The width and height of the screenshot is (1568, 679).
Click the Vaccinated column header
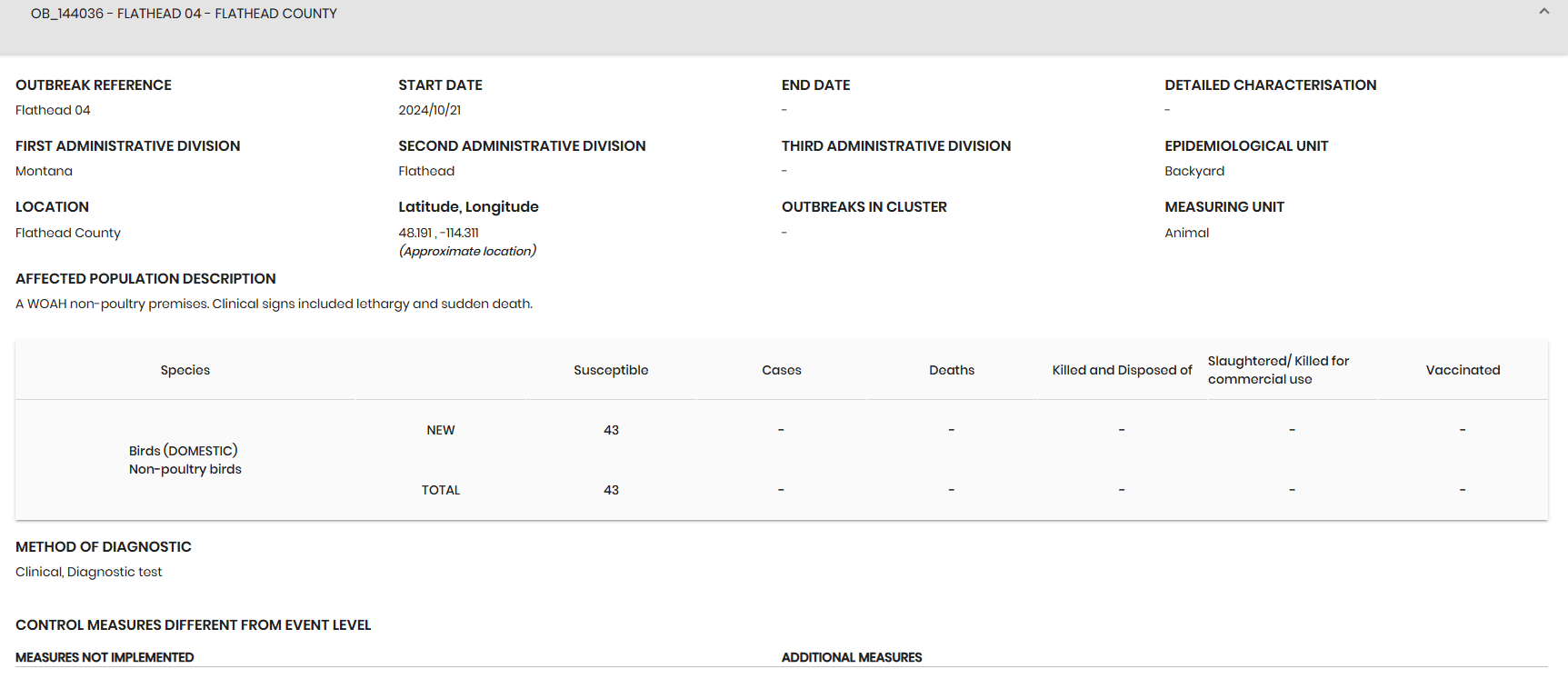point(1462,370)
